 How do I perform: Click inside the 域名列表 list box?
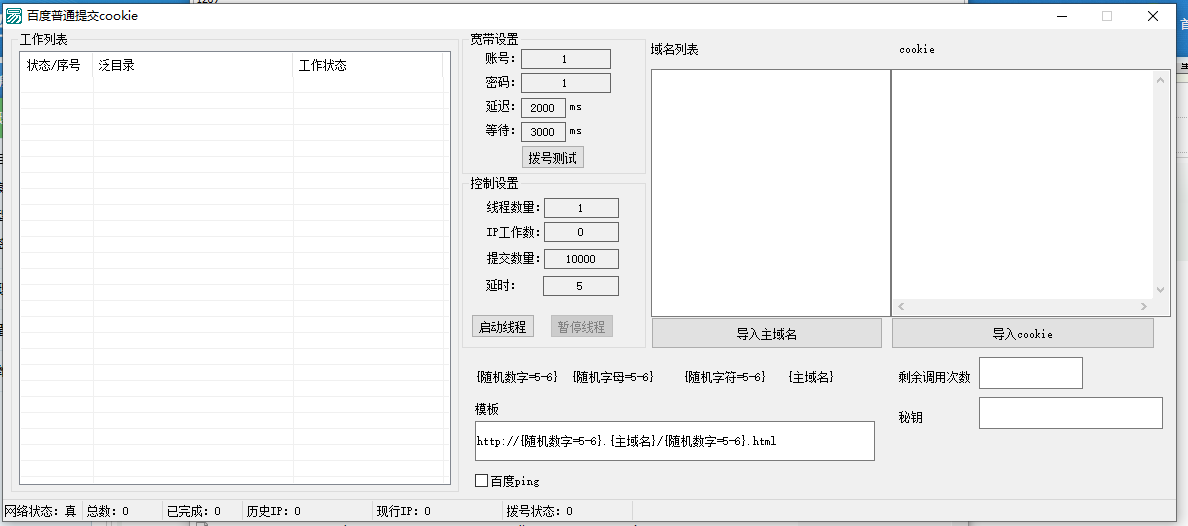click(x=771, y=193)
